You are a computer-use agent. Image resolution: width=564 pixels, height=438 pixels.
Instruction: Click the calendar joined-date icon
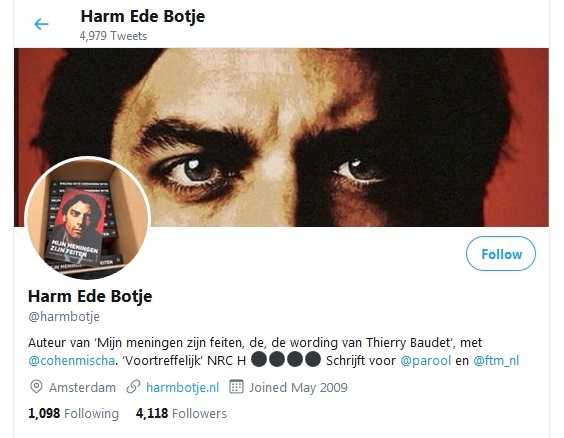236,387
